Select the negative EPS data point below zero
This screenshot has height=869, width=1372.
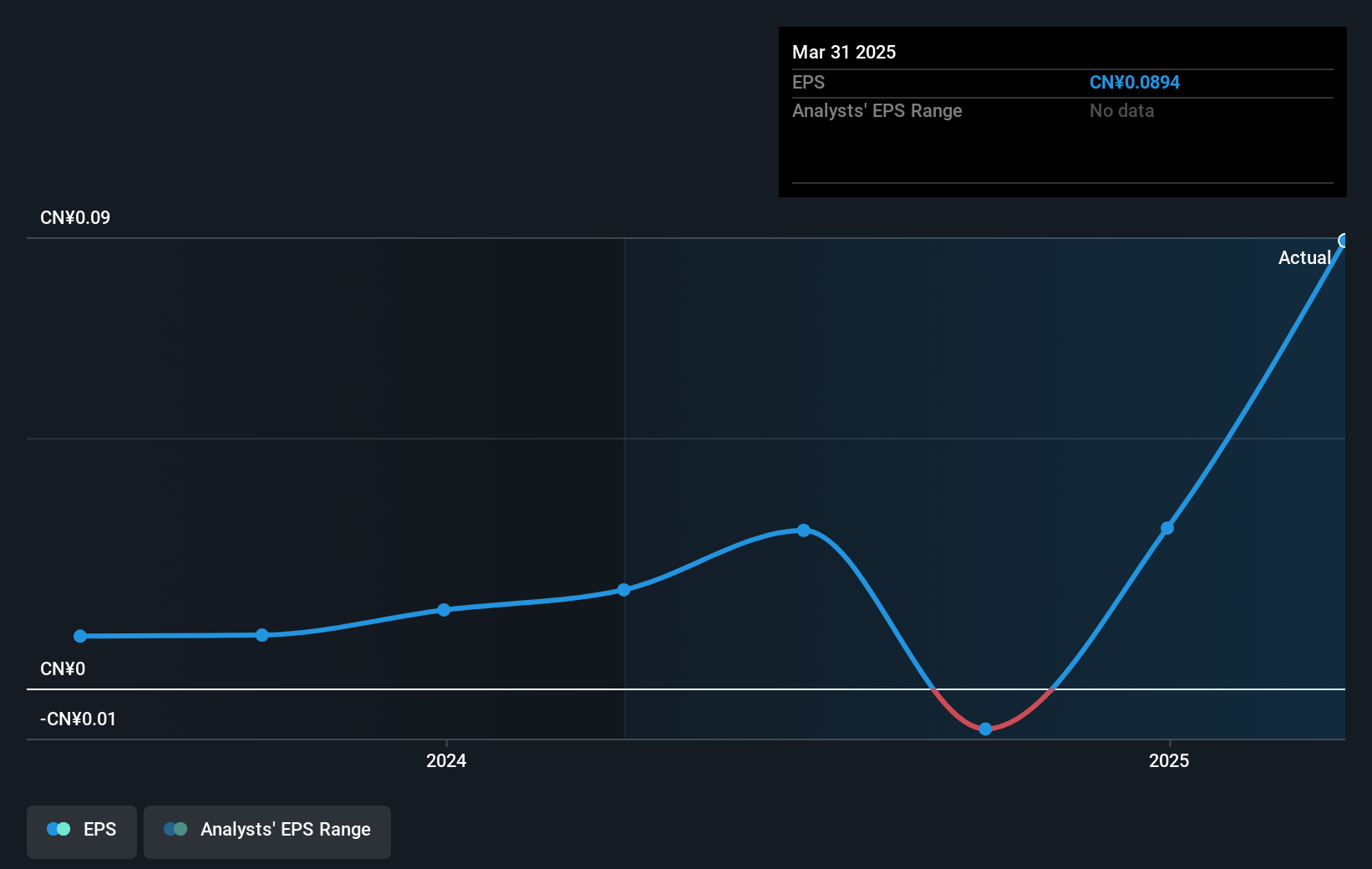(x=985, y=729)
